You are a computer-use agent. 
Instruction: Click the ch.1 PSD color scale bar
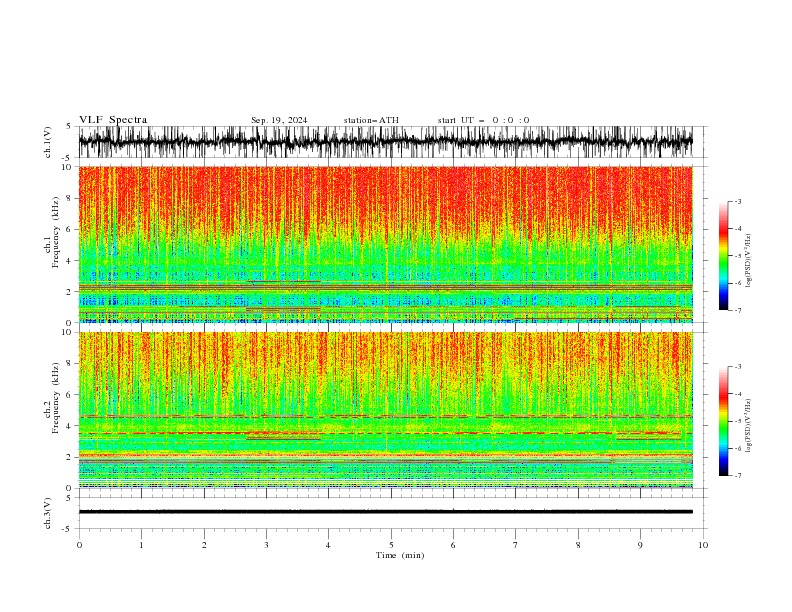pyautogui.click(x=723, y=256)
